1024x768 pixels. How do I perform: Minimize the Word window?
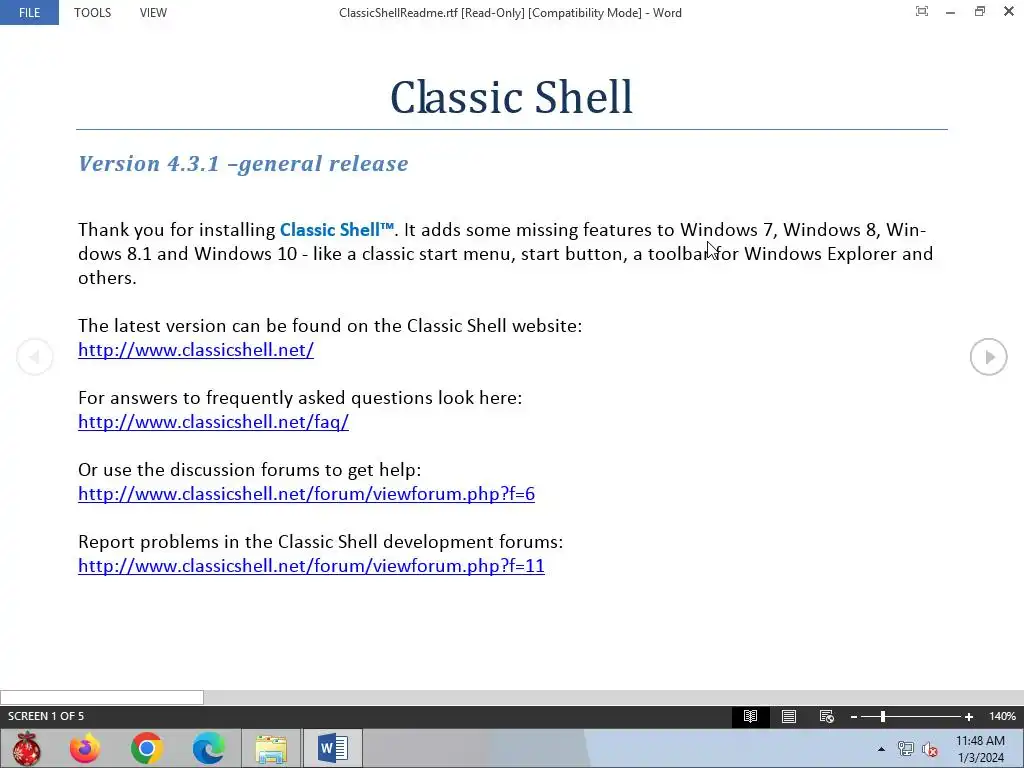pos(950,12)
